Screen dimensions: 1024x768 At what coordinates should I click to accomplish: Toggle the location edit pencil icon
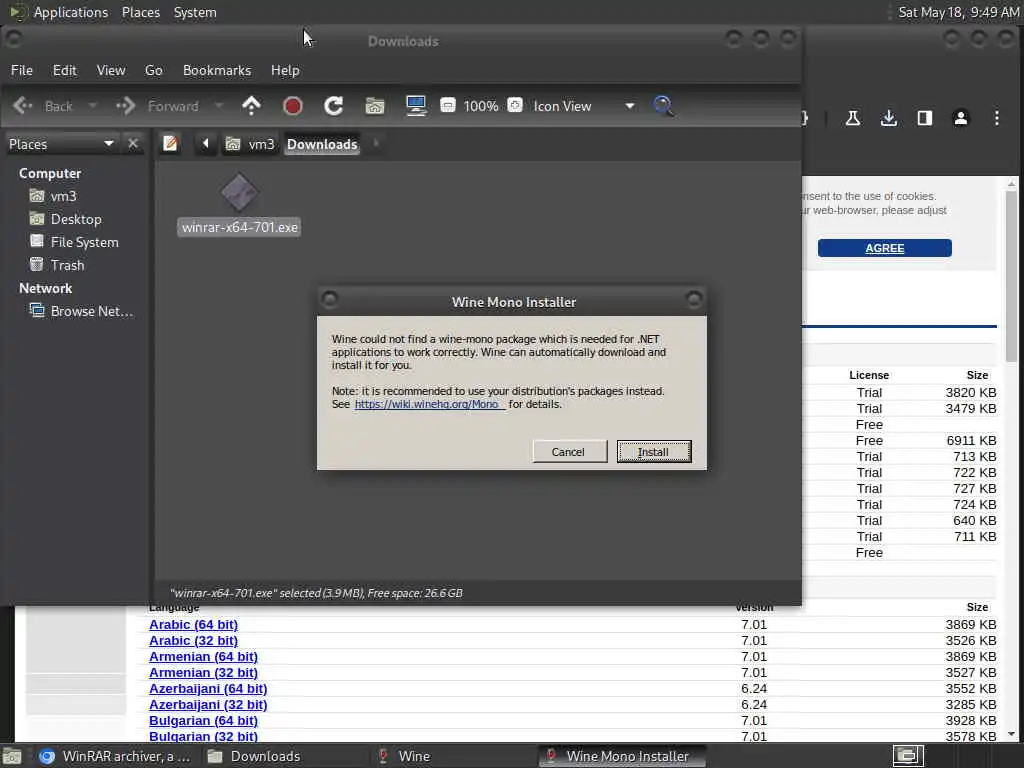170,143
